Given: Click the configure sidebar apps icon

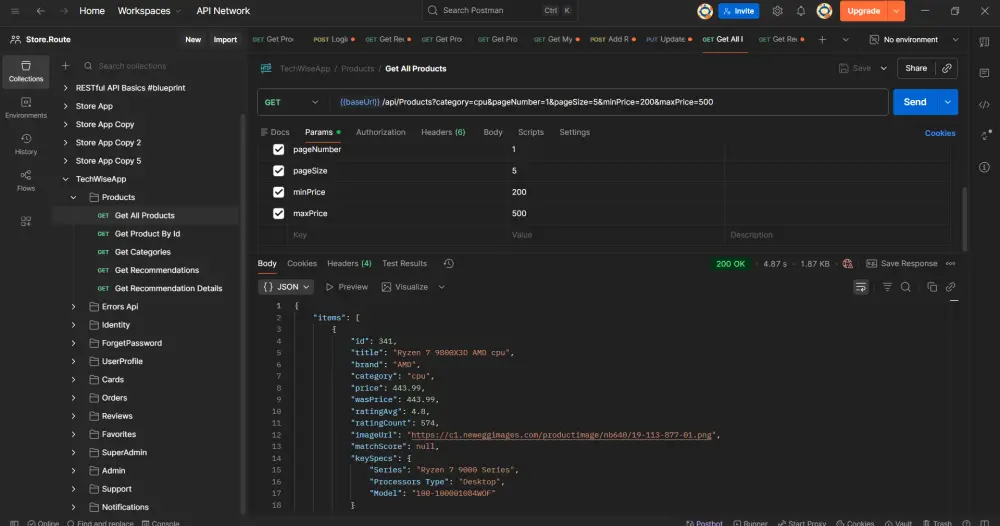Looking at the screenshot, I should tap(26, 221).
